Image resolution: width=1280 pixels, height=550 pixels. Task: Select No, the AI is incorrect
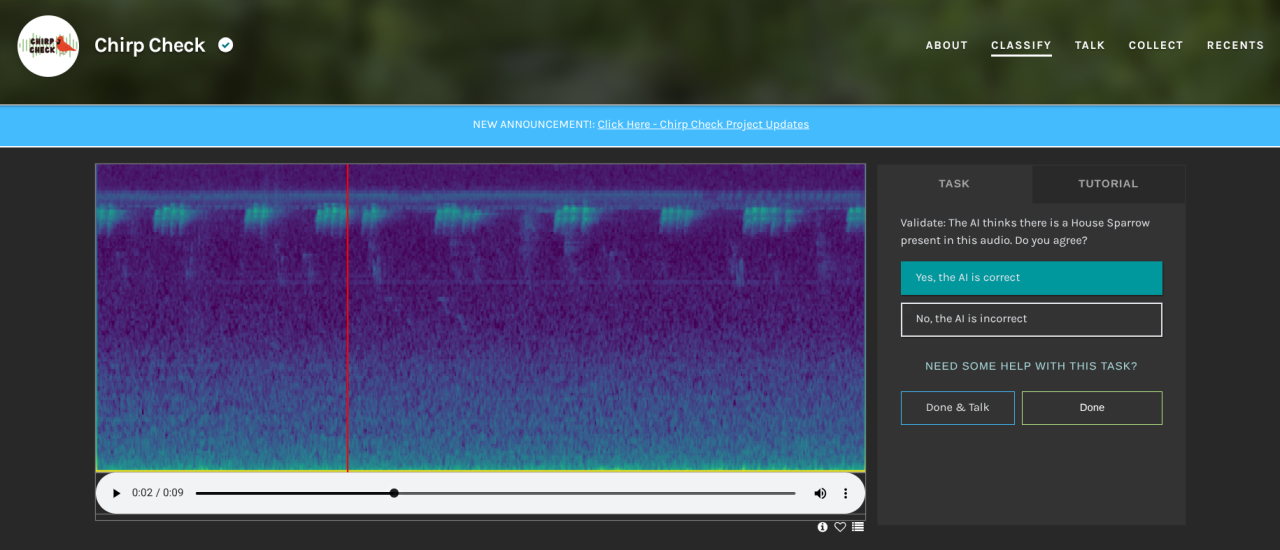click(1031, 319)
